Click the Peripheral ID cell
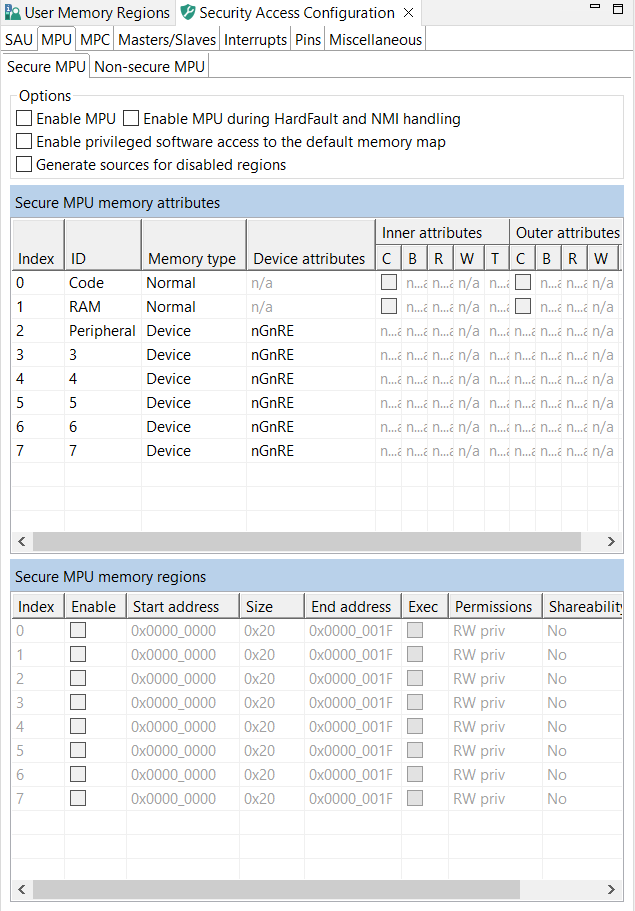635x911 pixels. click(103, 331)
